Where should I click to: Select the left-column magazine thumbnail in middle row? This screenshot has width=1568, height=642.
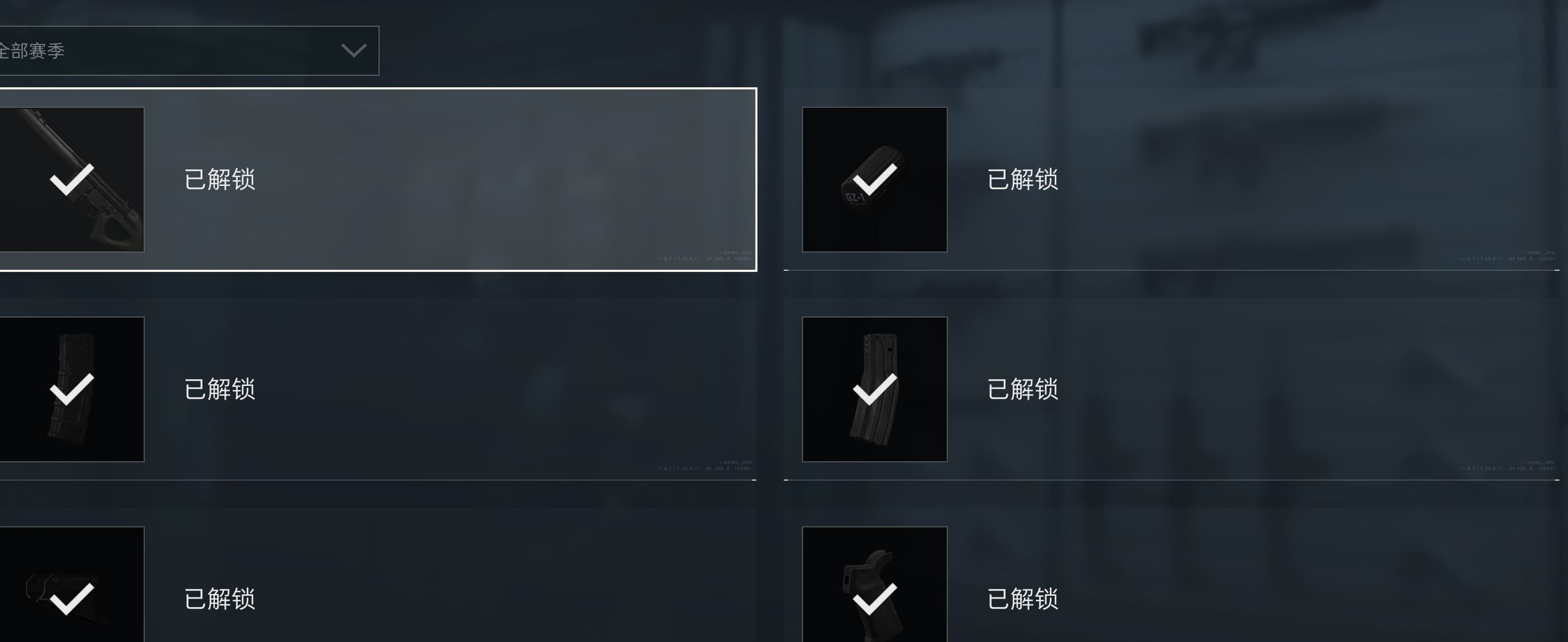pyautogui.click(x=72, y=389)
